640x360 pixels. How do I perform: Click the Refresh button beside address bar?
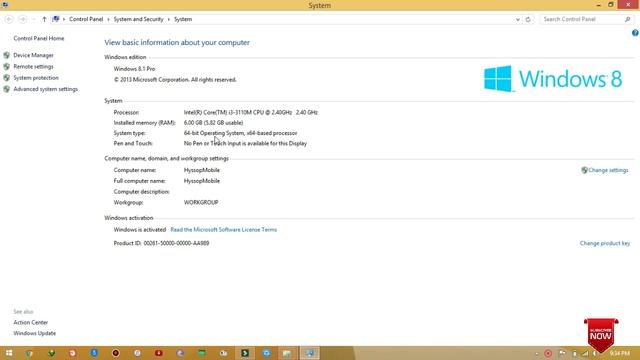pos(528,19)
